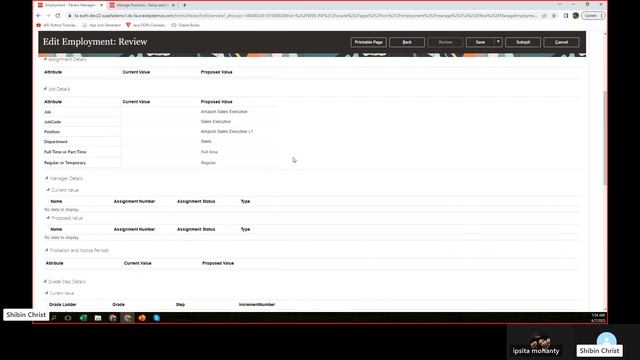This screenshot has height=360, width=640.
Task: Open Windows taskbar search icon
Action: (53, 318)
